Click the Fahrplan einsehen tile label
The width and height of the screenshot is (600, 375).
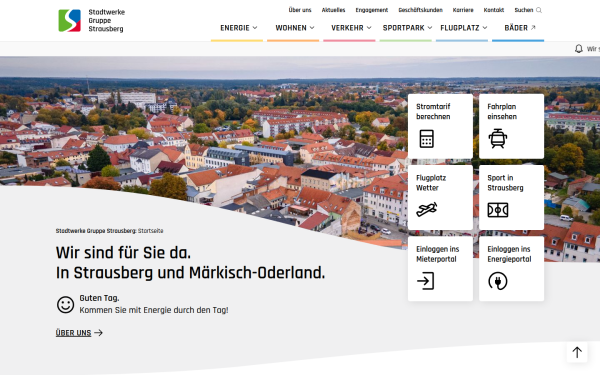pos(502,111)
